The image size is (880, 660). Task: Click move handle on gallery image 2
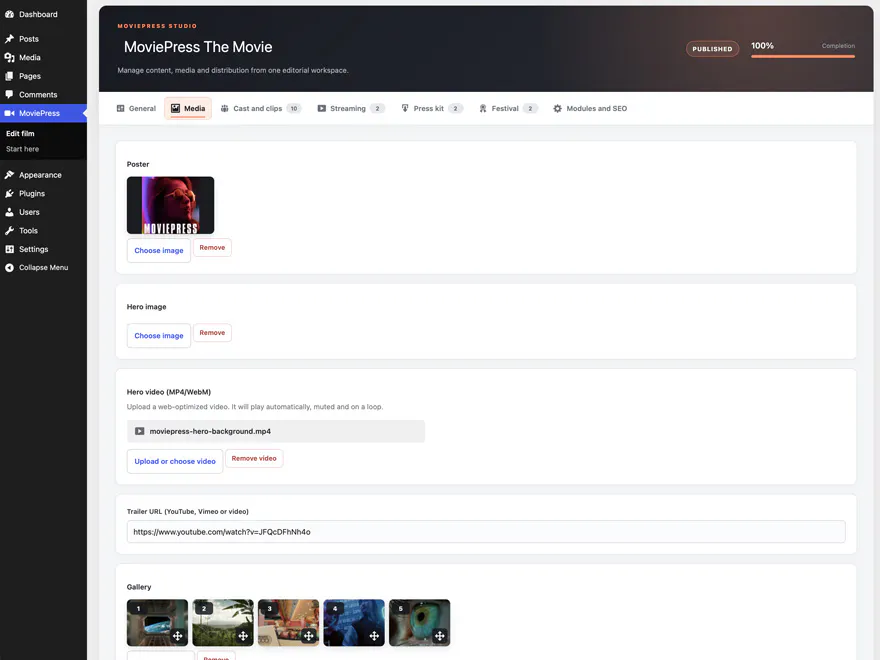click(243, 635)
